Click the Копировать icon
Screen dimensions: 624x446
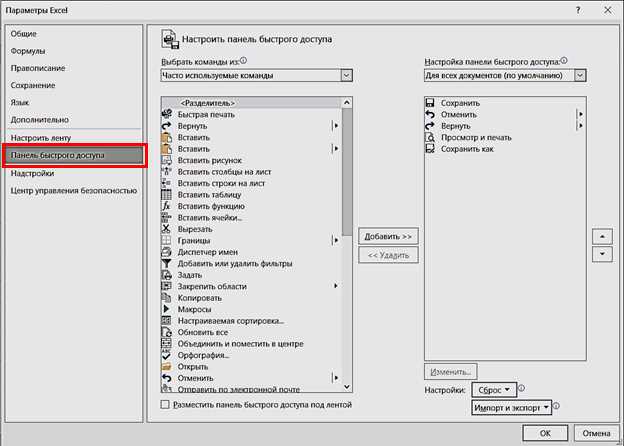pos(166,298)
